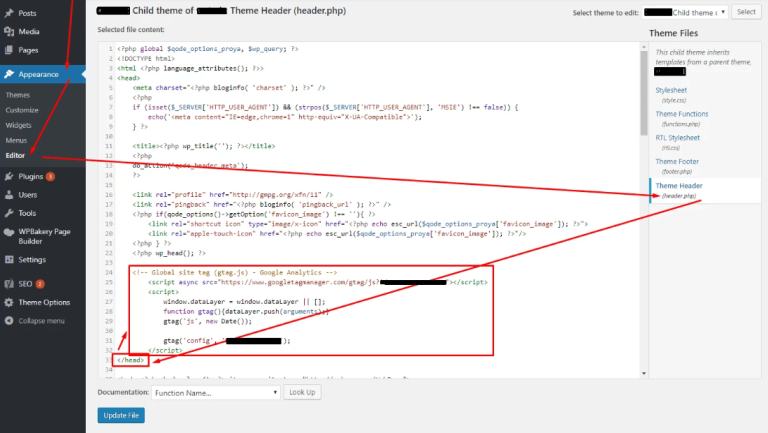Click the editor scroll down arrow
The width and height of the screenshot is (768, 433).
pos(644,373)
